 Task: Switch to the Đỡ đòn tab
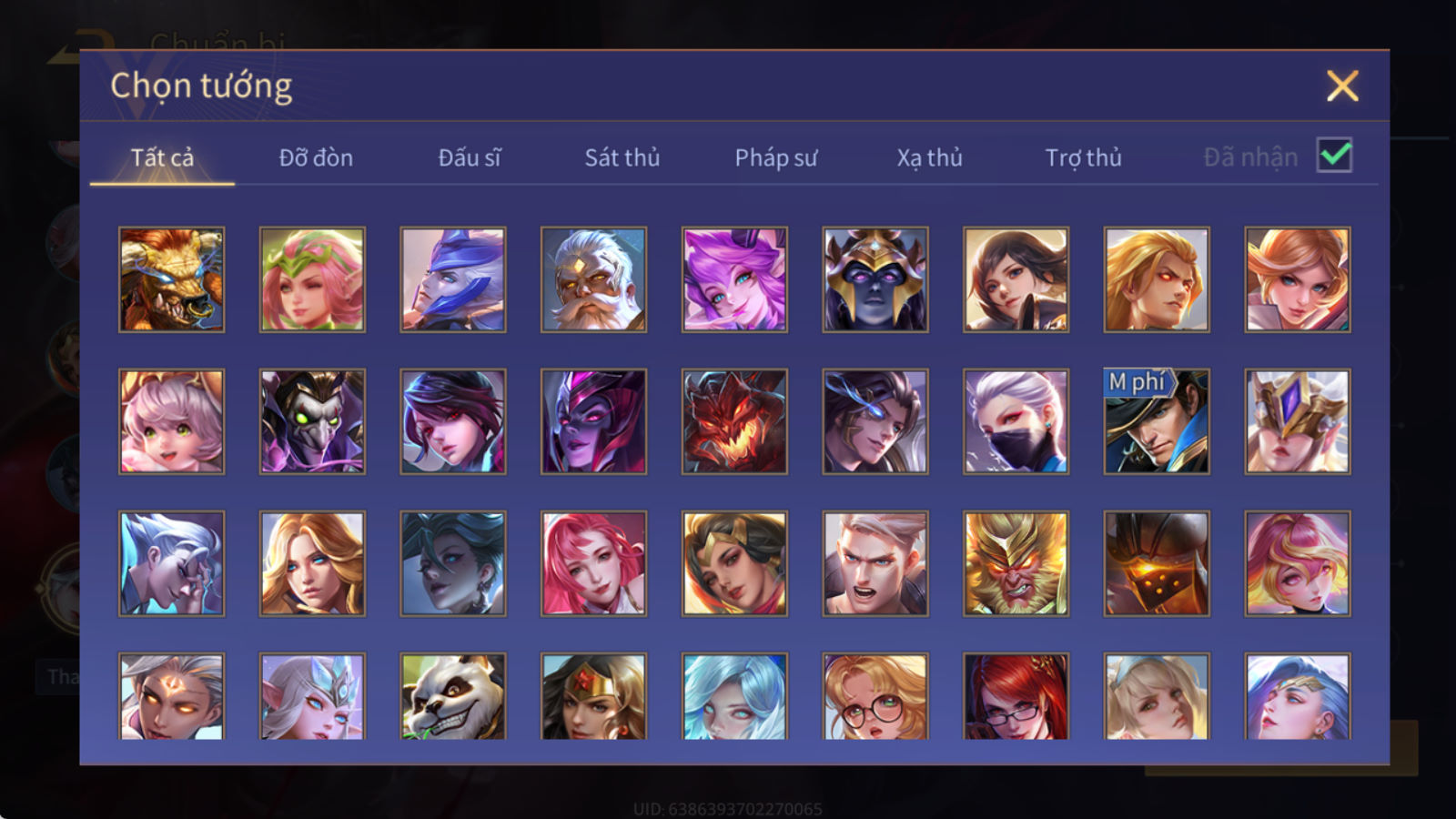pyautogui.click(x=316, y=157)
